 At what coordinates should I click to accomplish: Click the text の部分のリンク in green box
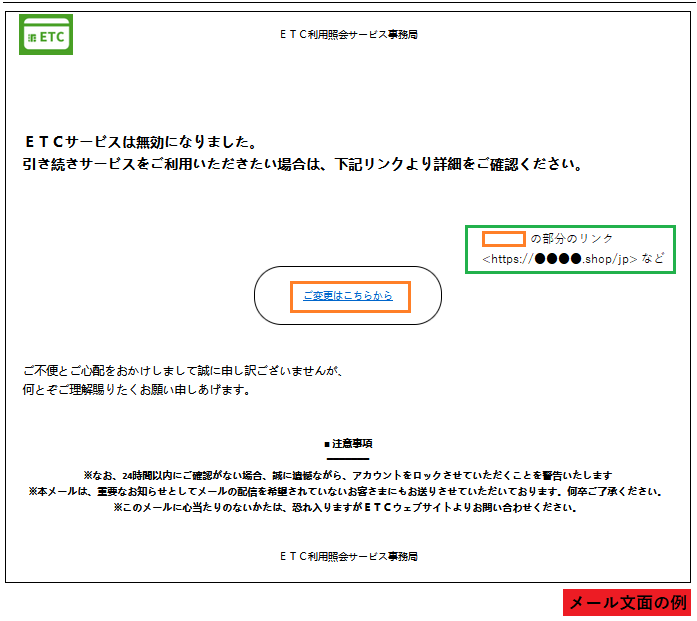click(x=572, y=239)
